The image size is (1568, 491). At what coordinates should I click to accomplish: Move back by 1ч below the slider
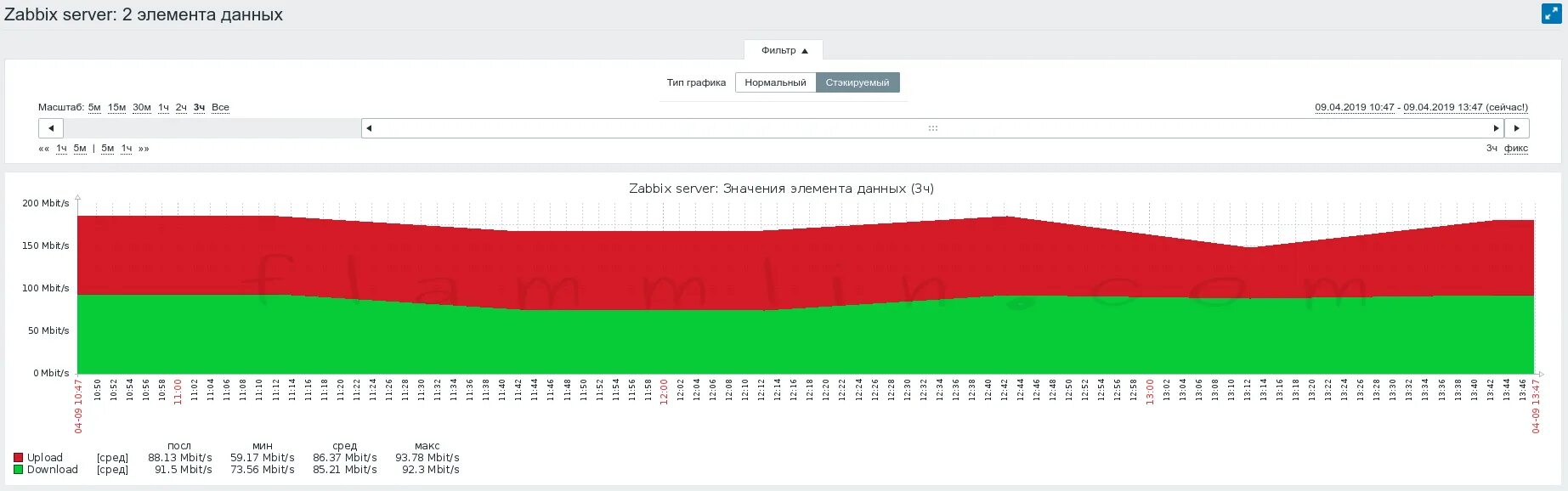(x=61, y=149)
